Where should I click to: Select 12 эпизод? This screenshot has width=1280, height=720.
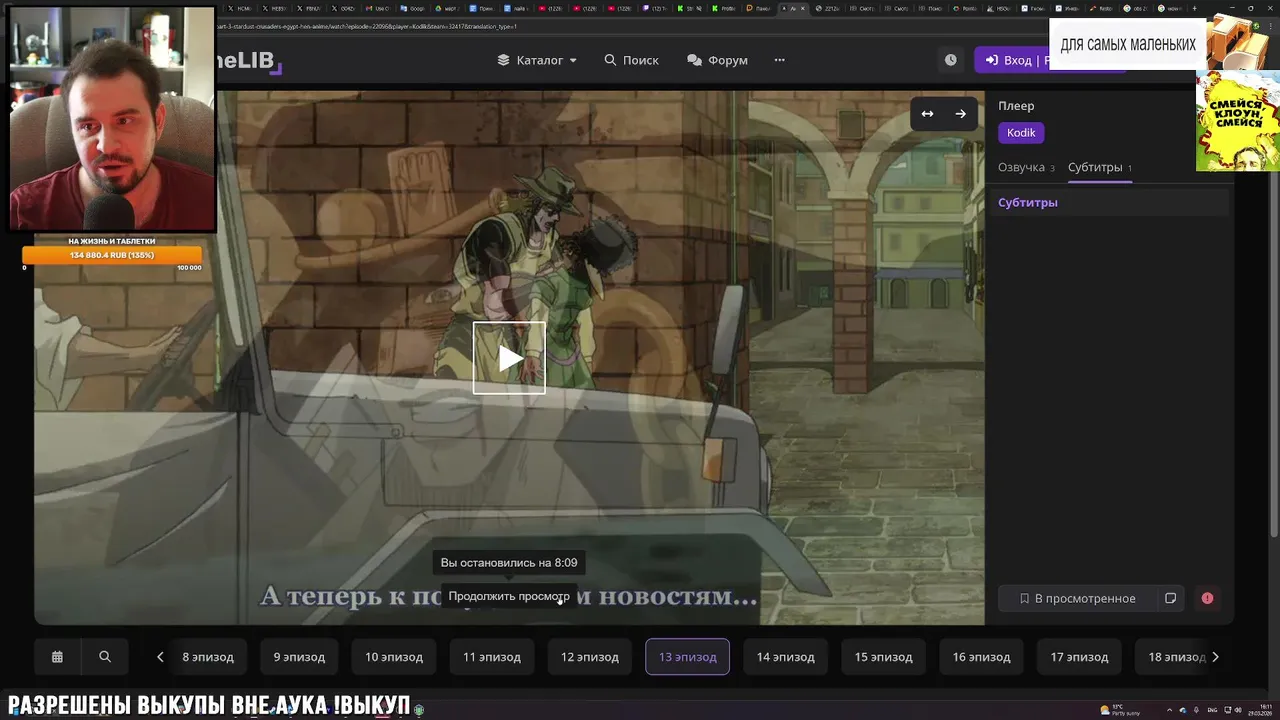coord(590,657)
